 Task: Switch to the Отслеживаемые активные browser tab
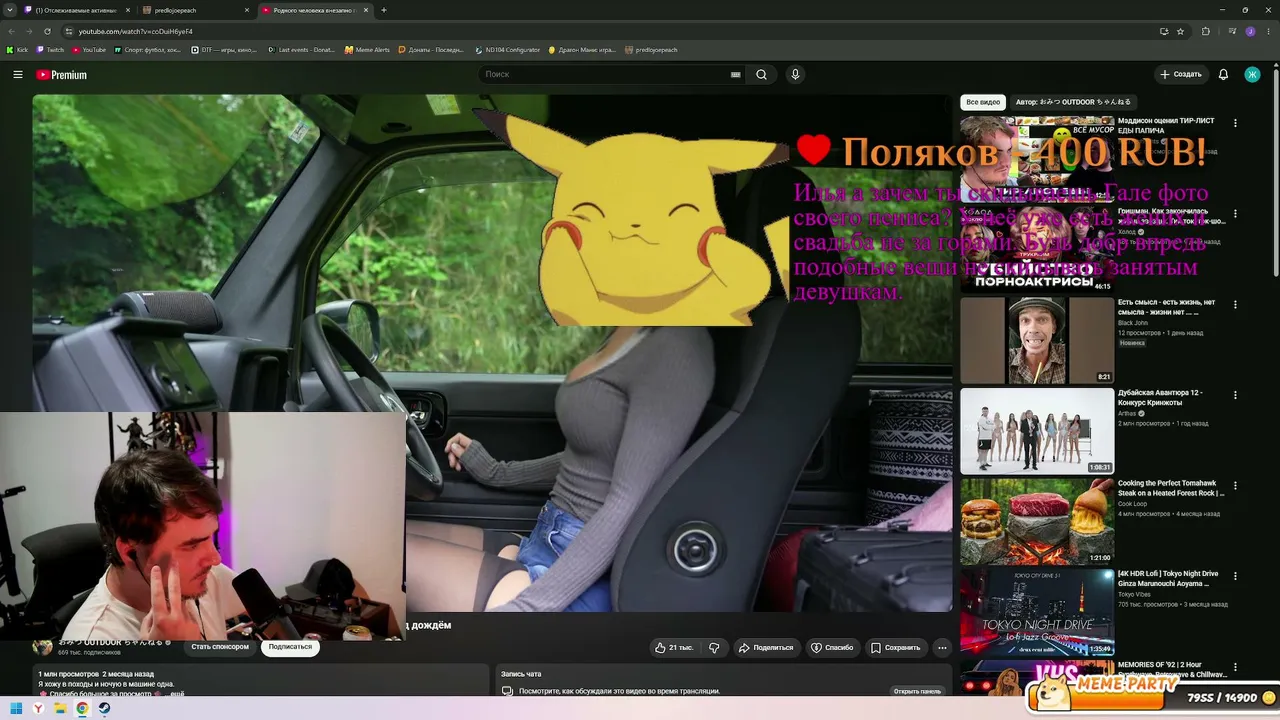(78, 10)
